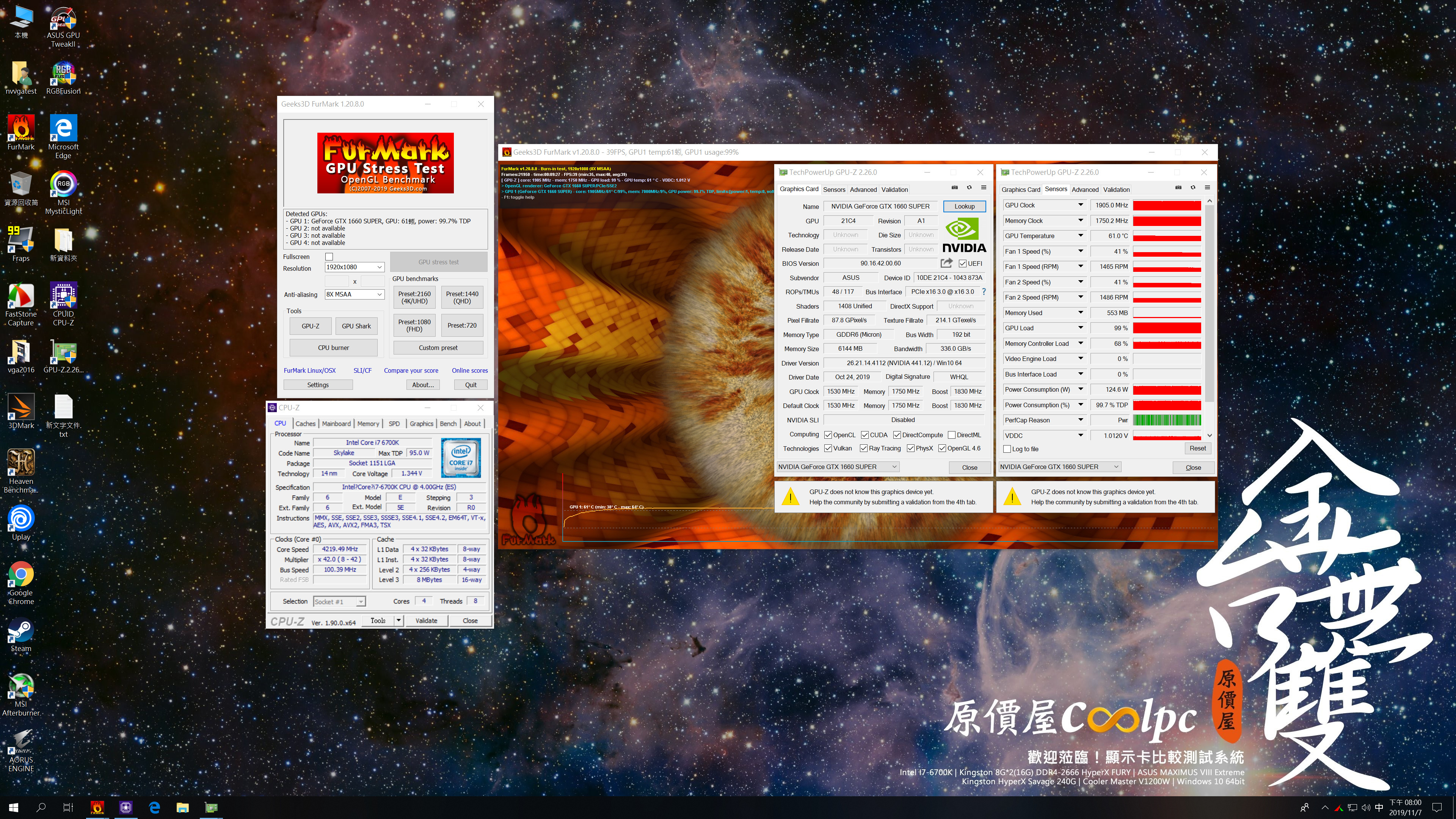The height and width of the screenshot is (819, 1456).
Task: Open FastStone Capture desktop icon
Action: (21, 304)
